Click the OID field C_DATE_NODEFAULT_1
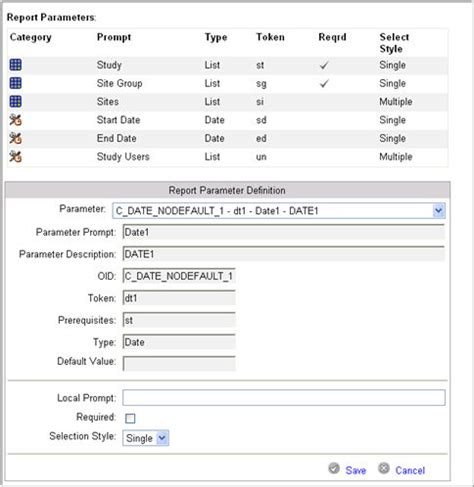This screenshot has width=474, height=487. (x=179, y=276)
